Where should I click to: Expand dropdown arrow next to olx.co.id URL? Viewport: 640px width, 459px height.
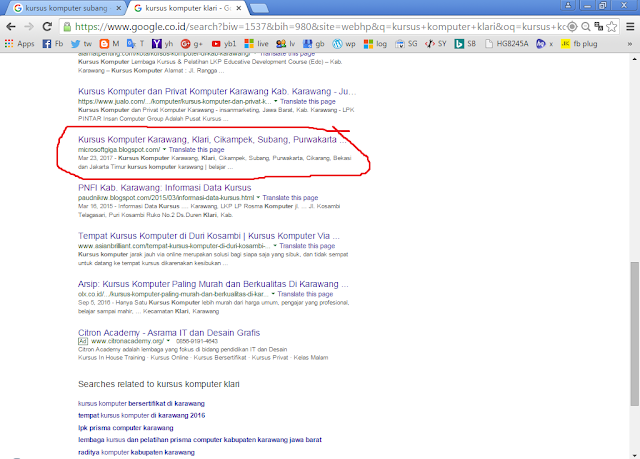click(273, 294)
